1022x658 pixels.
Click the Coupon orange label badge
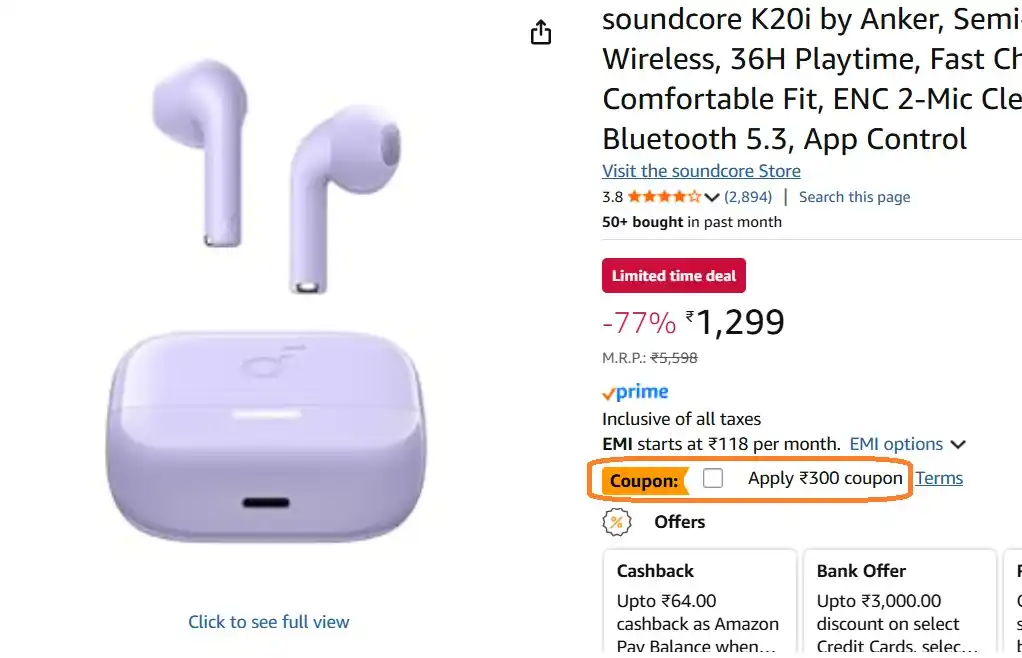tap(643, 481)
